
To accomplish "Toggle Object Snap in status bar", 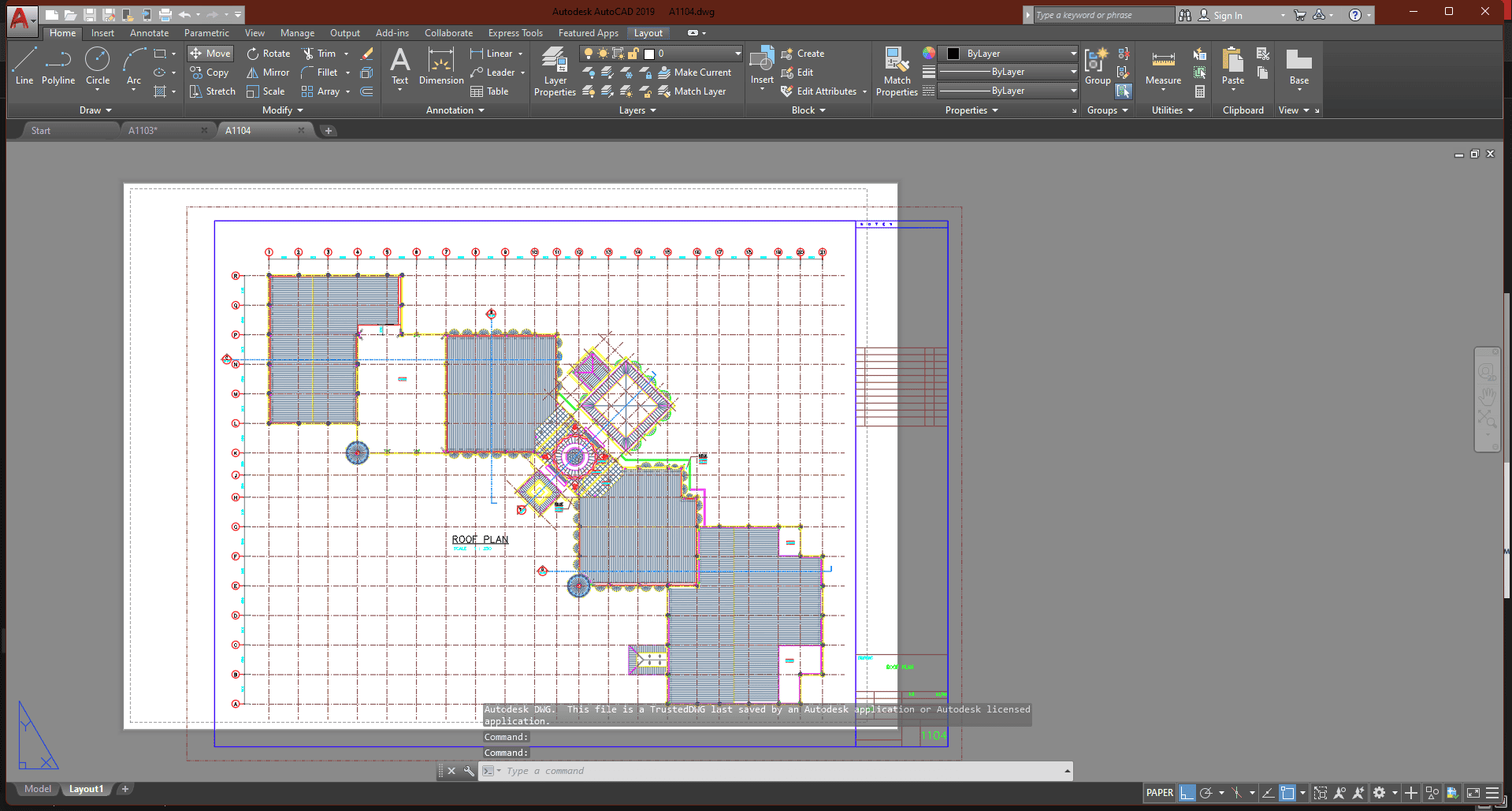I will pos(1287,793).
